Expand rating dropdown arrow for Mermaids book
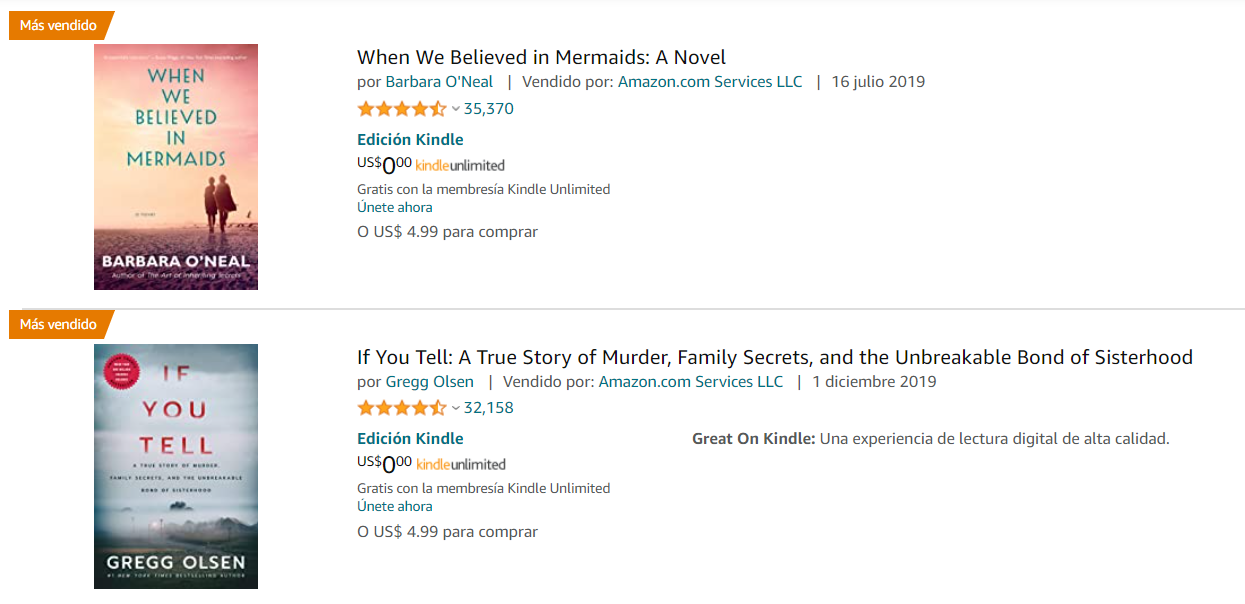1245x604 pixels. click(456, 109)
